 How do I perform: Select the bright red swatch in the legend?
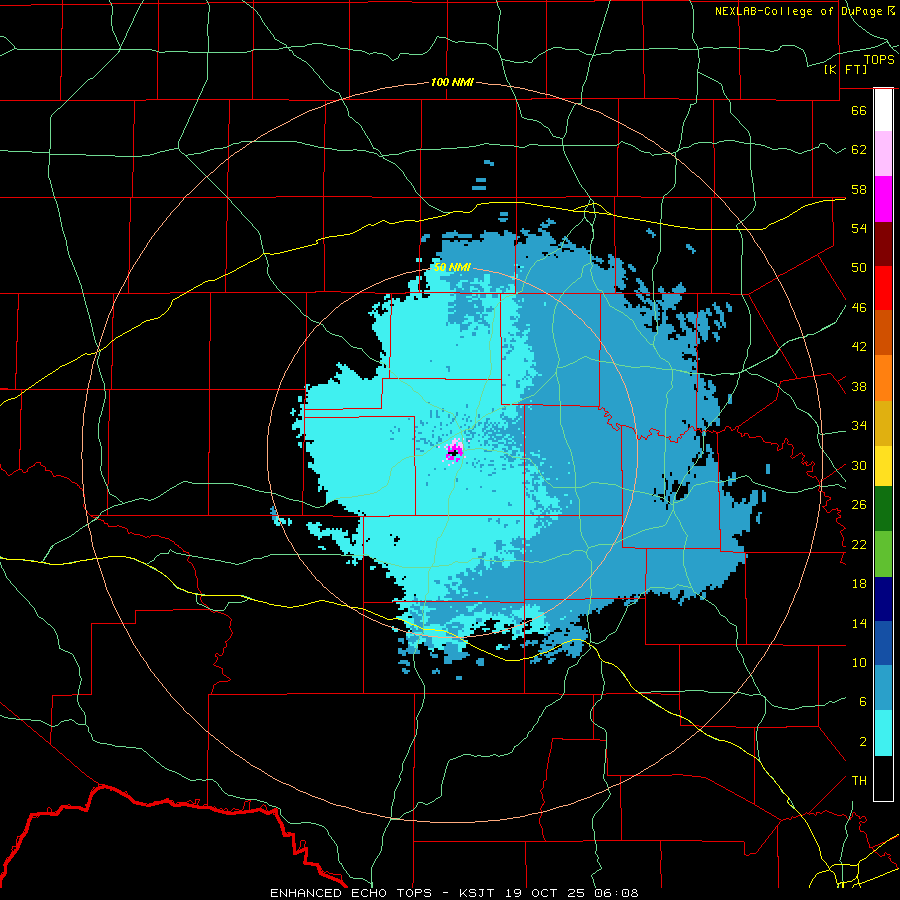click(x=883, y=288)
